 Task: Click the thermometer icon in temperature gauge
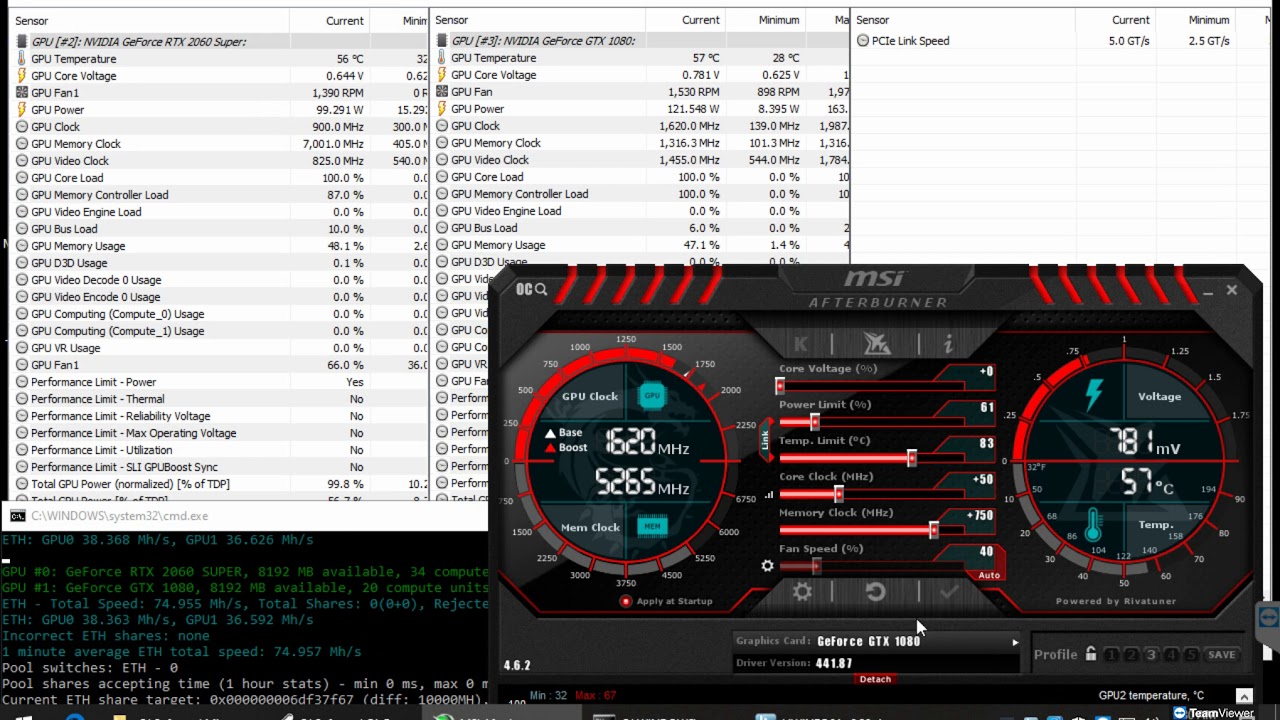point(1093,524)
